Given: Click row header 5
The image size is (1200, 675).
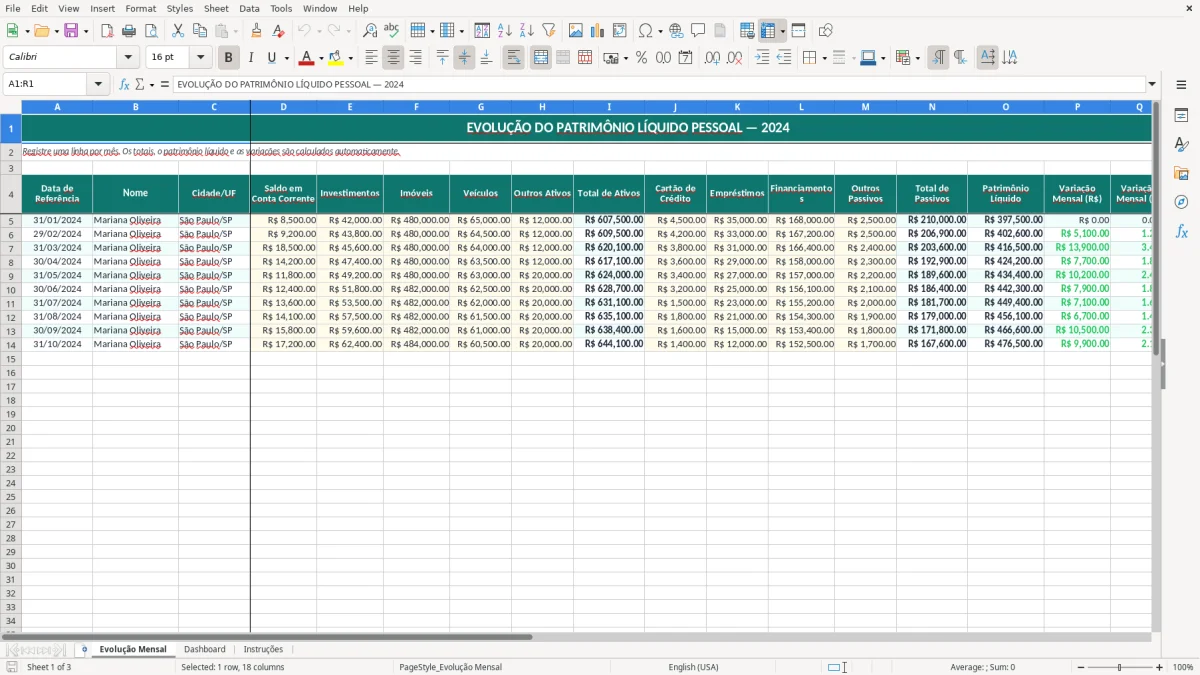Looking at the screenshot, I should [x=11, y=220].
